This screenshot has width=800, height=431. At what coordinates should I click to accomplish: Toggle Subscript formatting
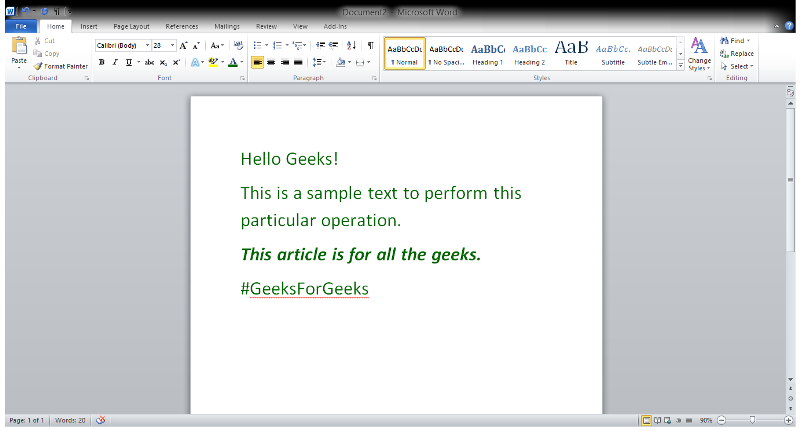pyautogui.click(x=163, y=62)
